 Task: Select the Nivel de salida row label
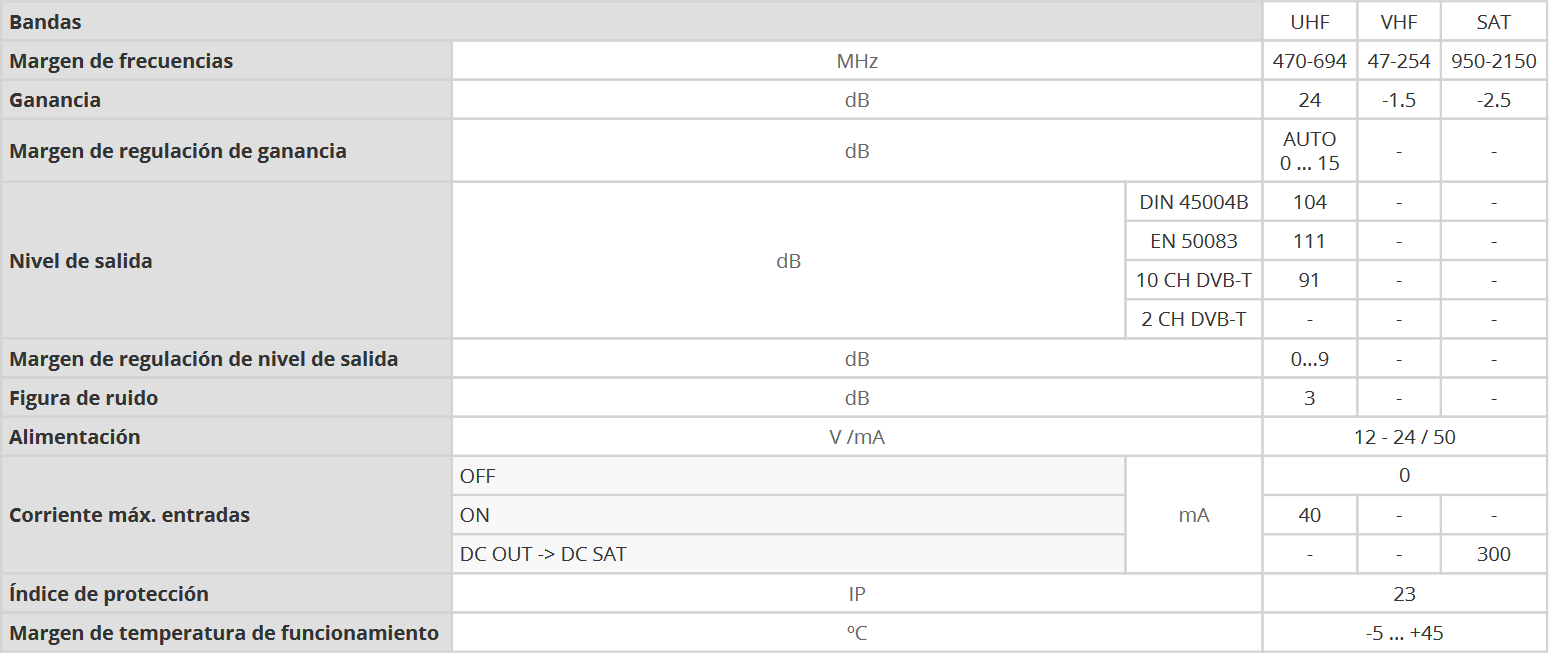coord(81,261)
